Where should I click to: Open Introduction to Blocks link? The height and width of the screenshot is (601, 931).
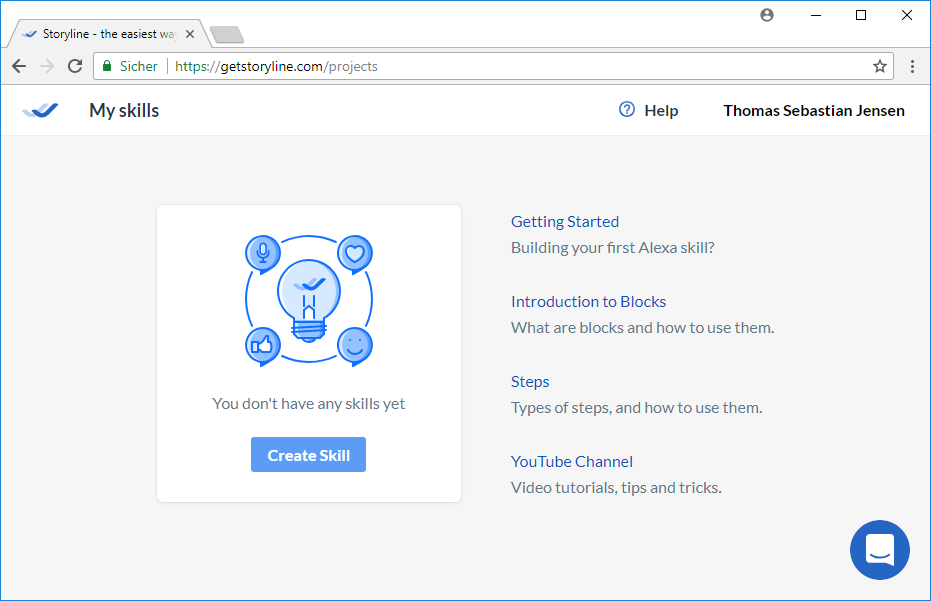coord(588,302)
